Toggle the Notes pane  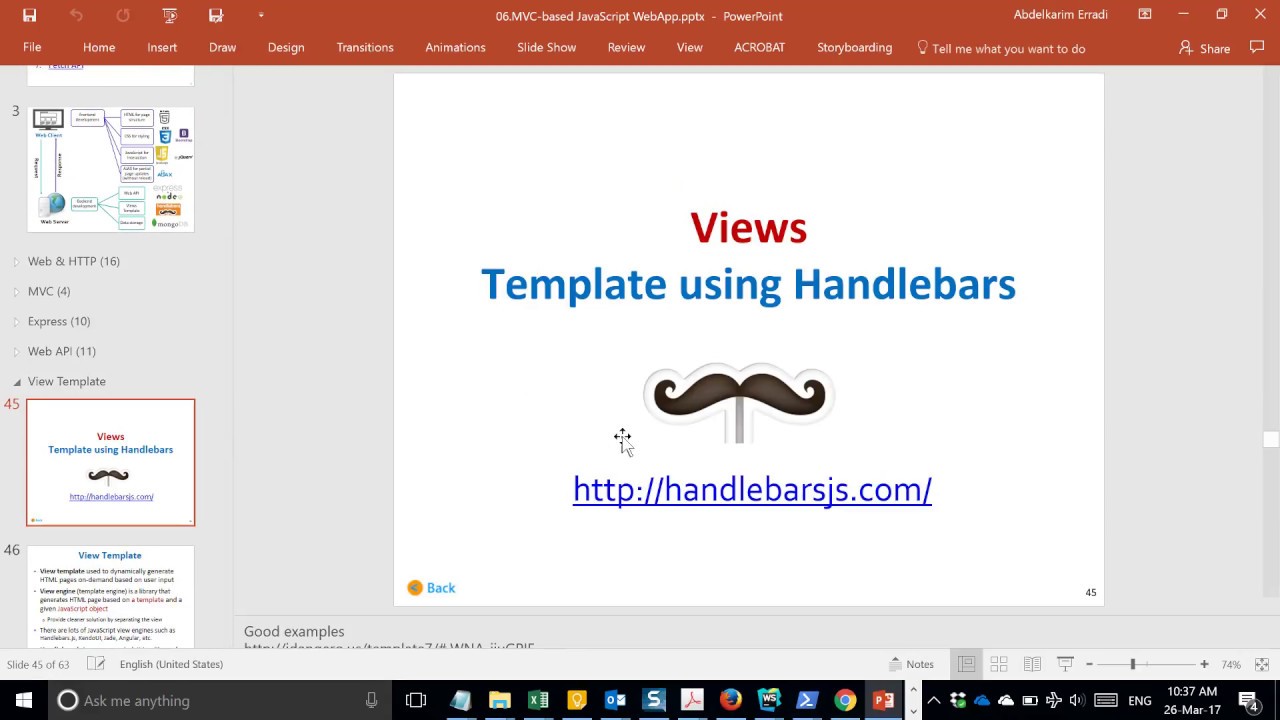(x=911, y=664)
